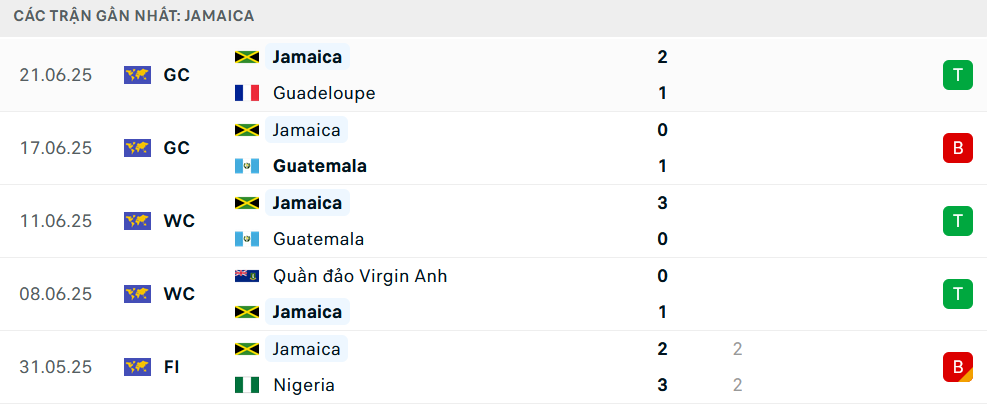Click the world map icon on 21.06.25 row

click(137, 75)
